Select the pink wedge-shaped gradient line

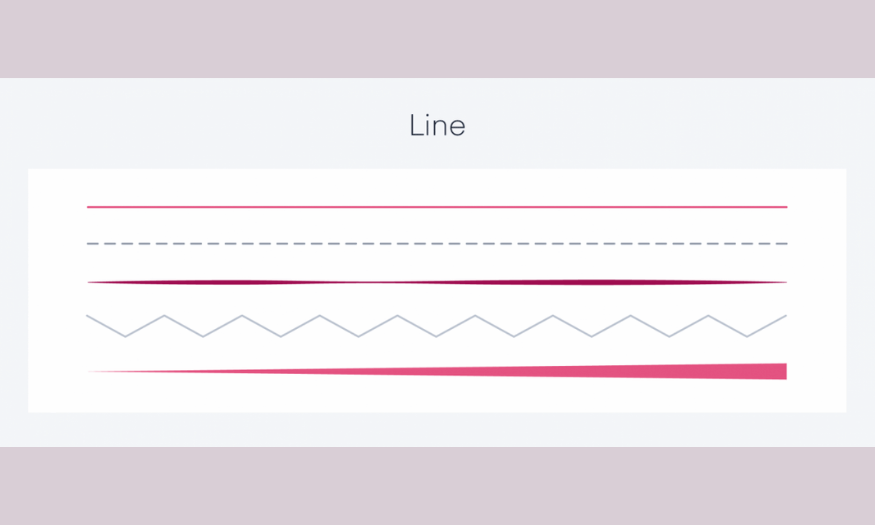pyautogui.click(x=437, y=372)
